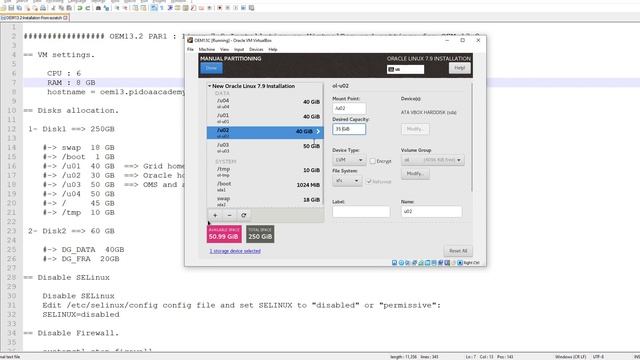Toggle the Reformat checkbox
Image resolution: width=640 pixels, height=360 pixels.
click(x=369, y=181)
